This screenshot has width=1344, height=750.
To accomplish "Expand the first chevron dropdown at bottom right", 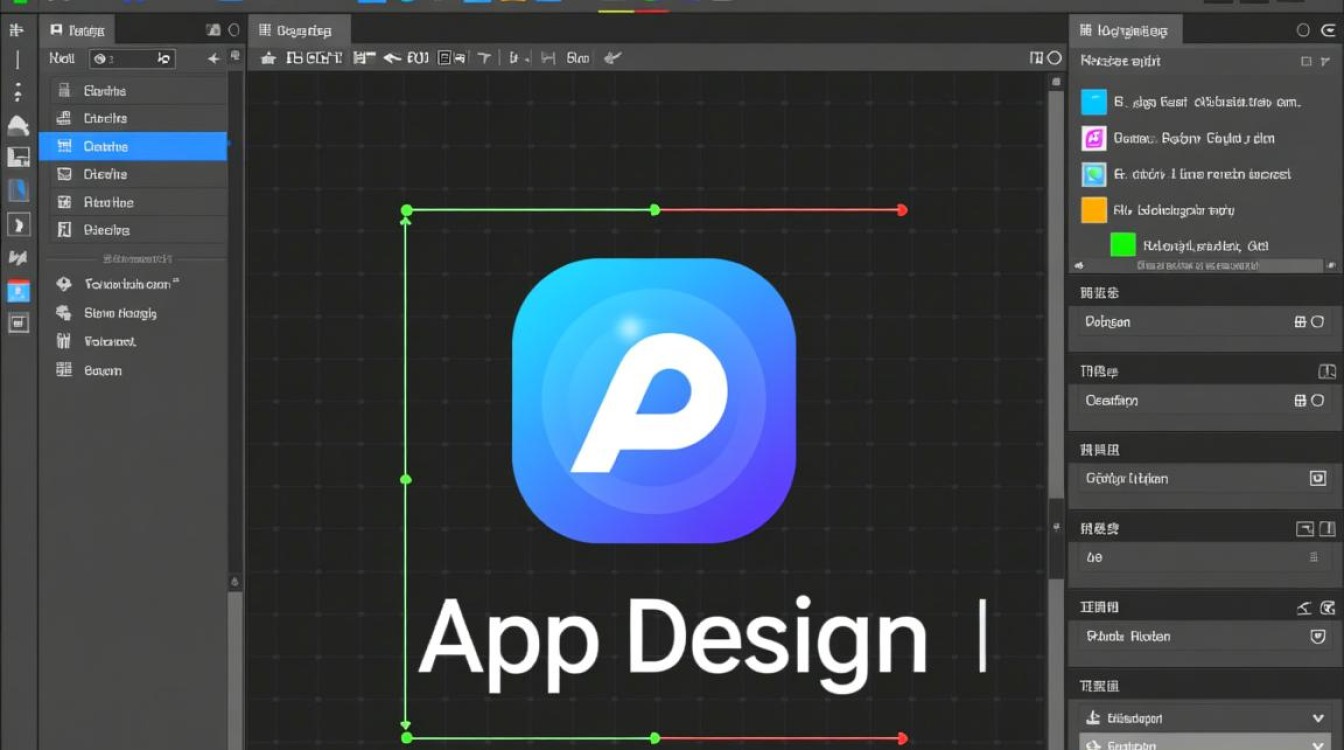I will tap(1318, 718).
